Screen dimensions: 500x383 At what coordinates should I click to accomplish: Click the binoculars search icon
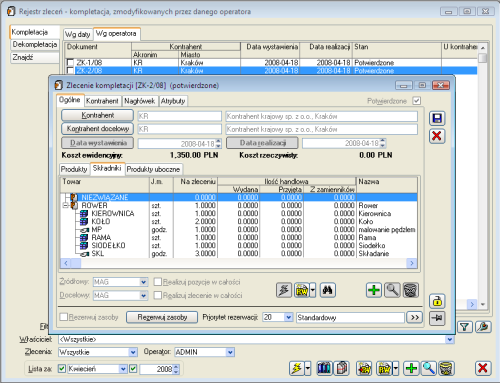click(327, 290)
